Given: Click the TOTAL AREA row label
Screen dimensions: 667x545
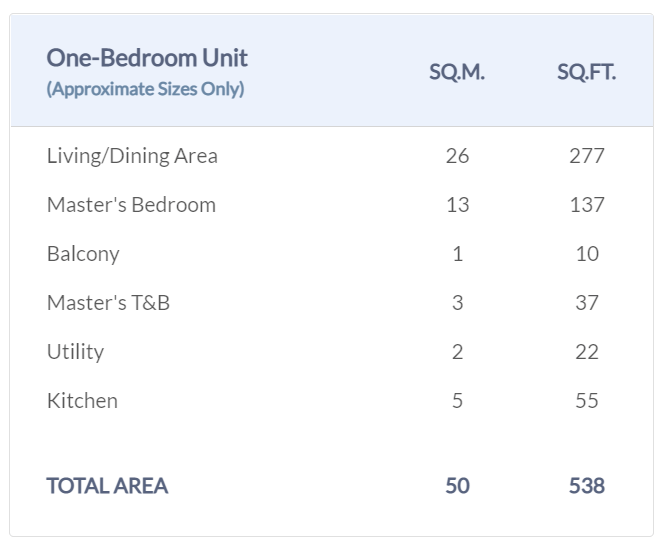Looking at the screenshot, I should [107, 486].
